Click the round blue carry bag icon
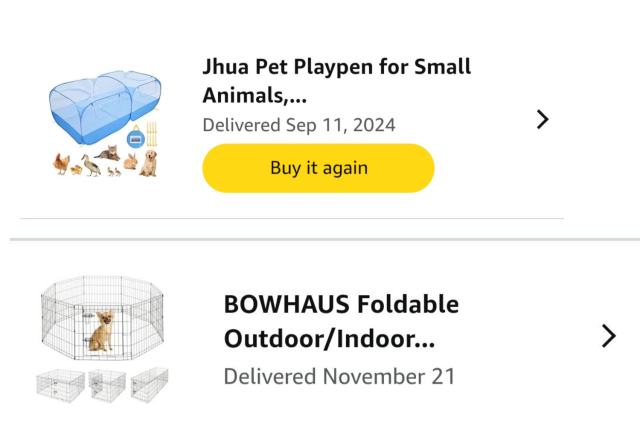Viewport: 640px width, 429px height. [x=135, y=137]
